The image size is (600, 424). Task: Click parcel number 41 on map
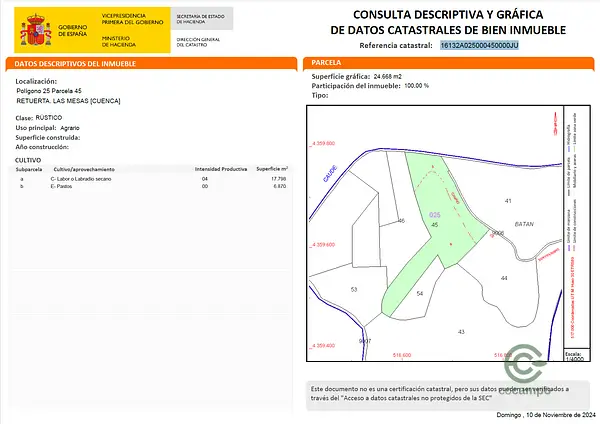(x=508, y=201)
